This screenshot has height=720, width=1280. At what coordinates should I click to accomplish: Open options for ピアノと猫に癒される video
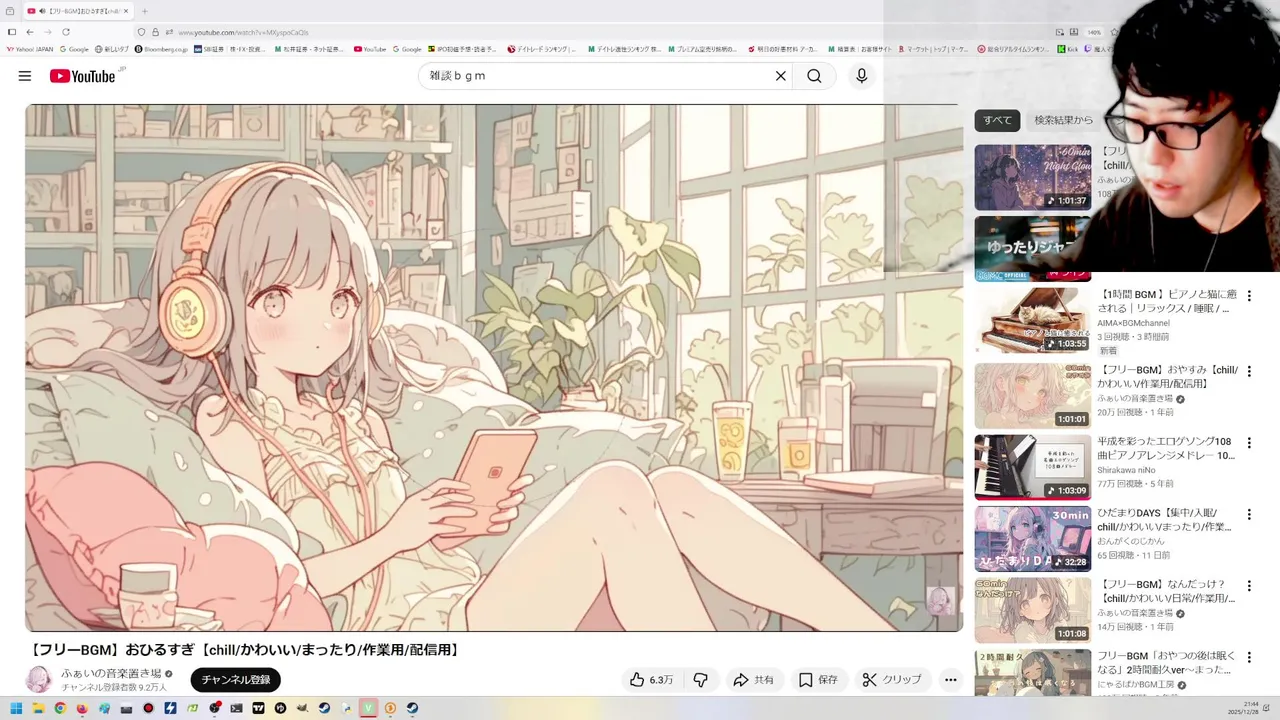(1249, 296)
